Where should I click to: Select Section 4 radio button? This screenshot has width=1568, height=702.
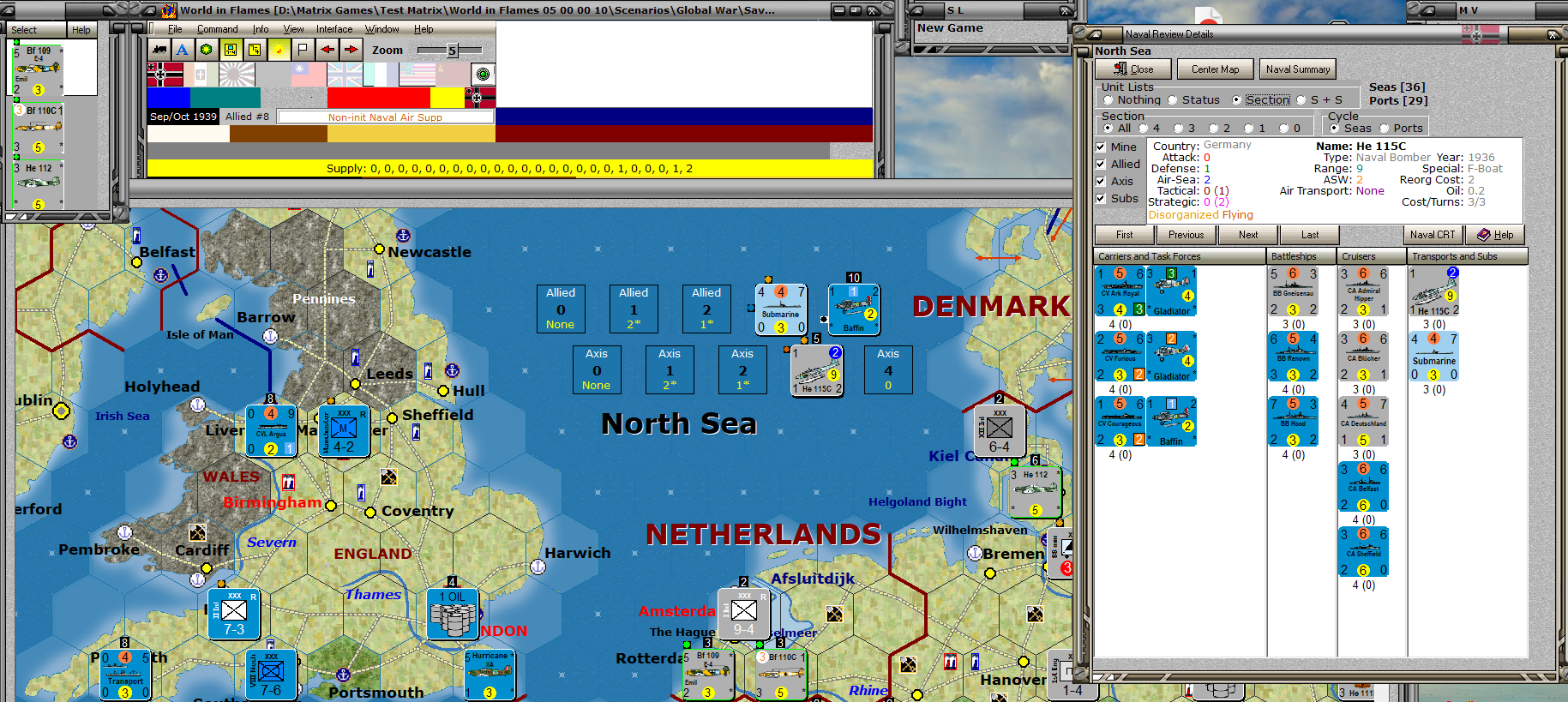pos(1144,129)
